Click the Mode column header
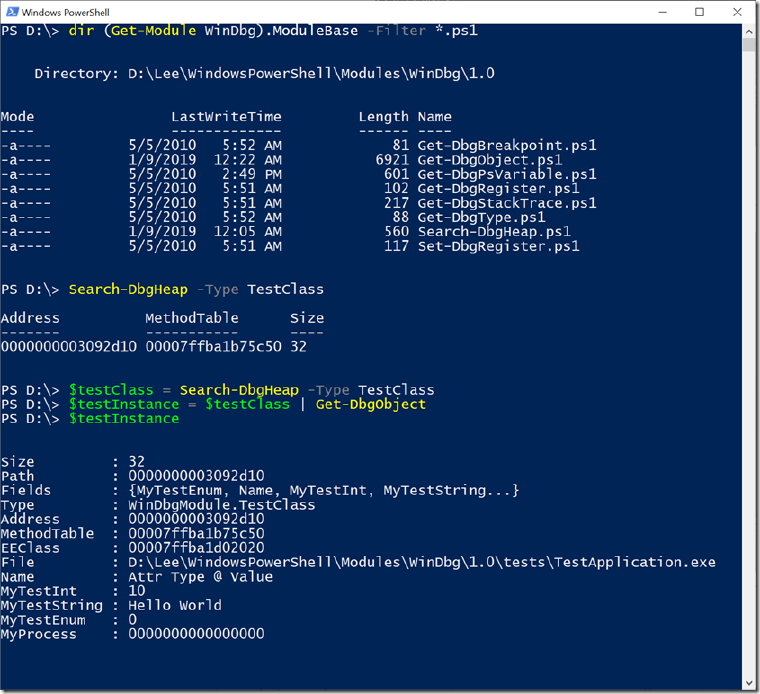The height and width of the screenshot is (694, 760). (x=17, y=117)
